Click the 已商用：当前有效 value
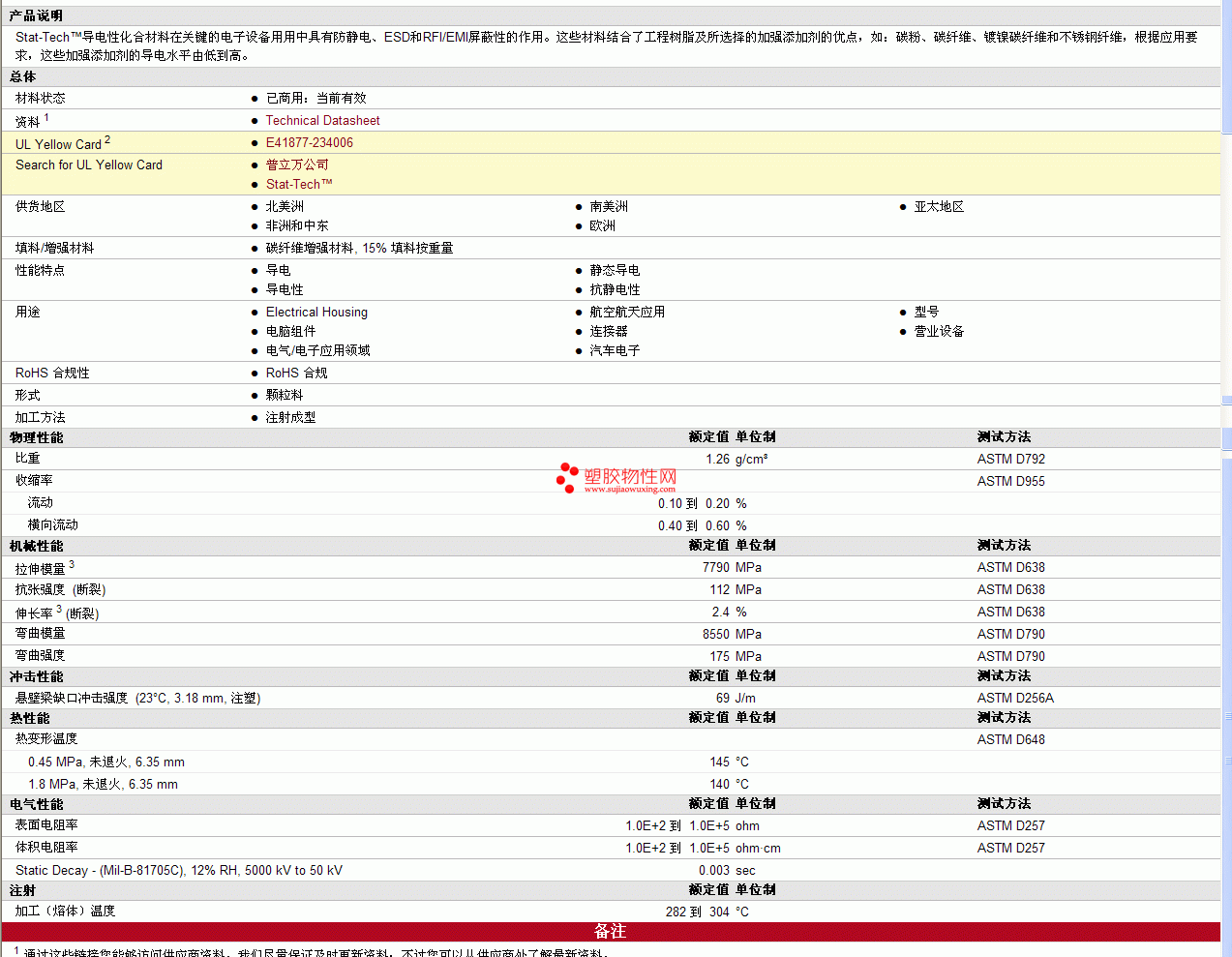This screenshot has width=1232, height=957. click(316, 98)
